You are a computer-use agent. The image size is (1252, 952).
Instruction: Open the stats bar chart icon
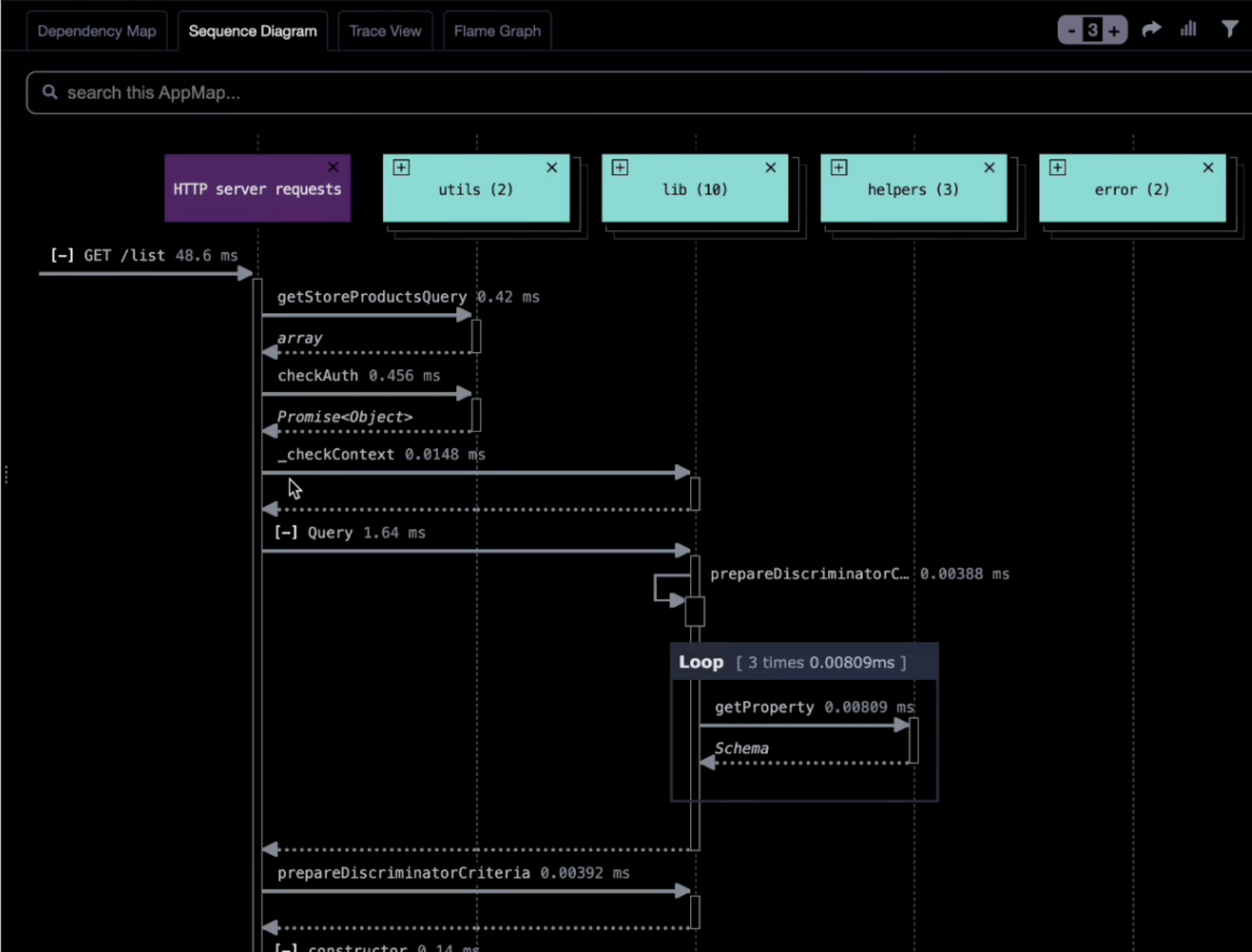coord(1189,30)
